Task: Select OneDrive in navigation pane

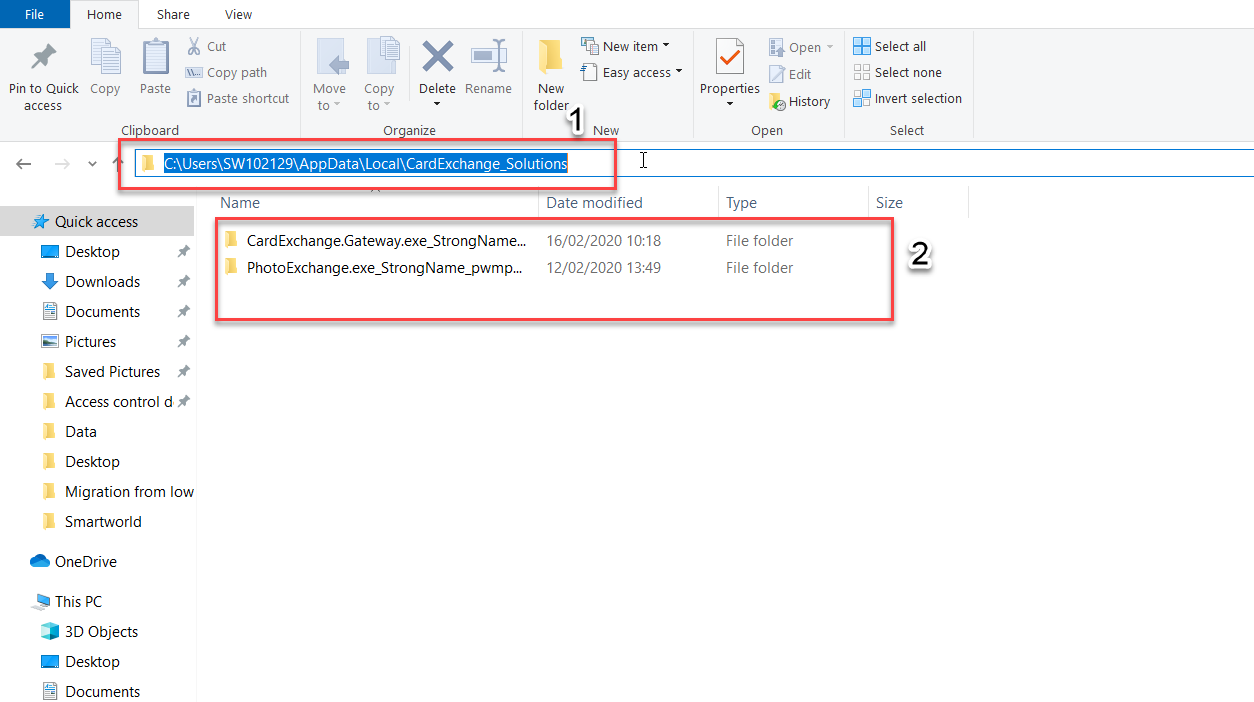Action: 85,561
